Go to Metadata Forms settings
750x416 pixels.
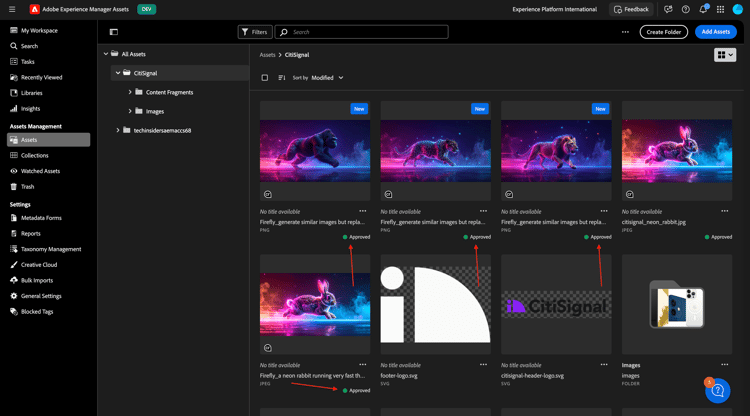point(41,217)
